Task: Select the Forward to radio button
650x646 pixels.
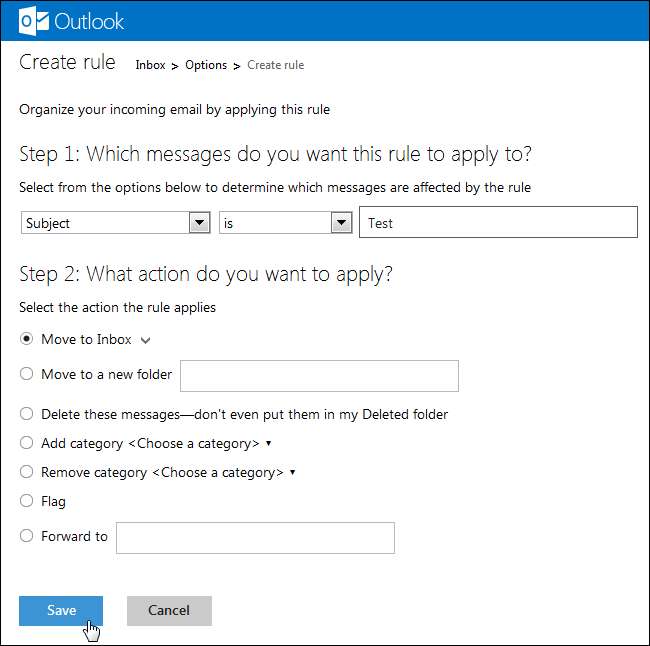Action: [27, 536]
